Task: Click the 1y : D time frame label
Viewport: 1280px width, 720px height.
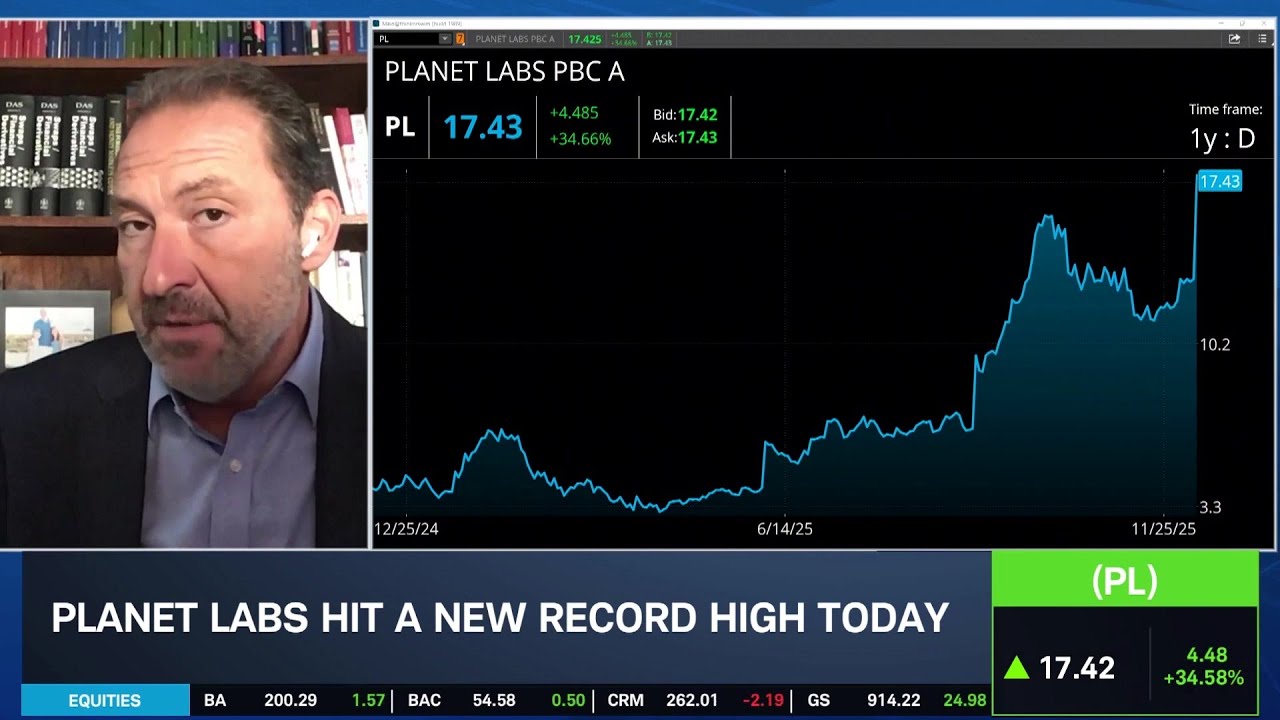Action: [1222, 138]
